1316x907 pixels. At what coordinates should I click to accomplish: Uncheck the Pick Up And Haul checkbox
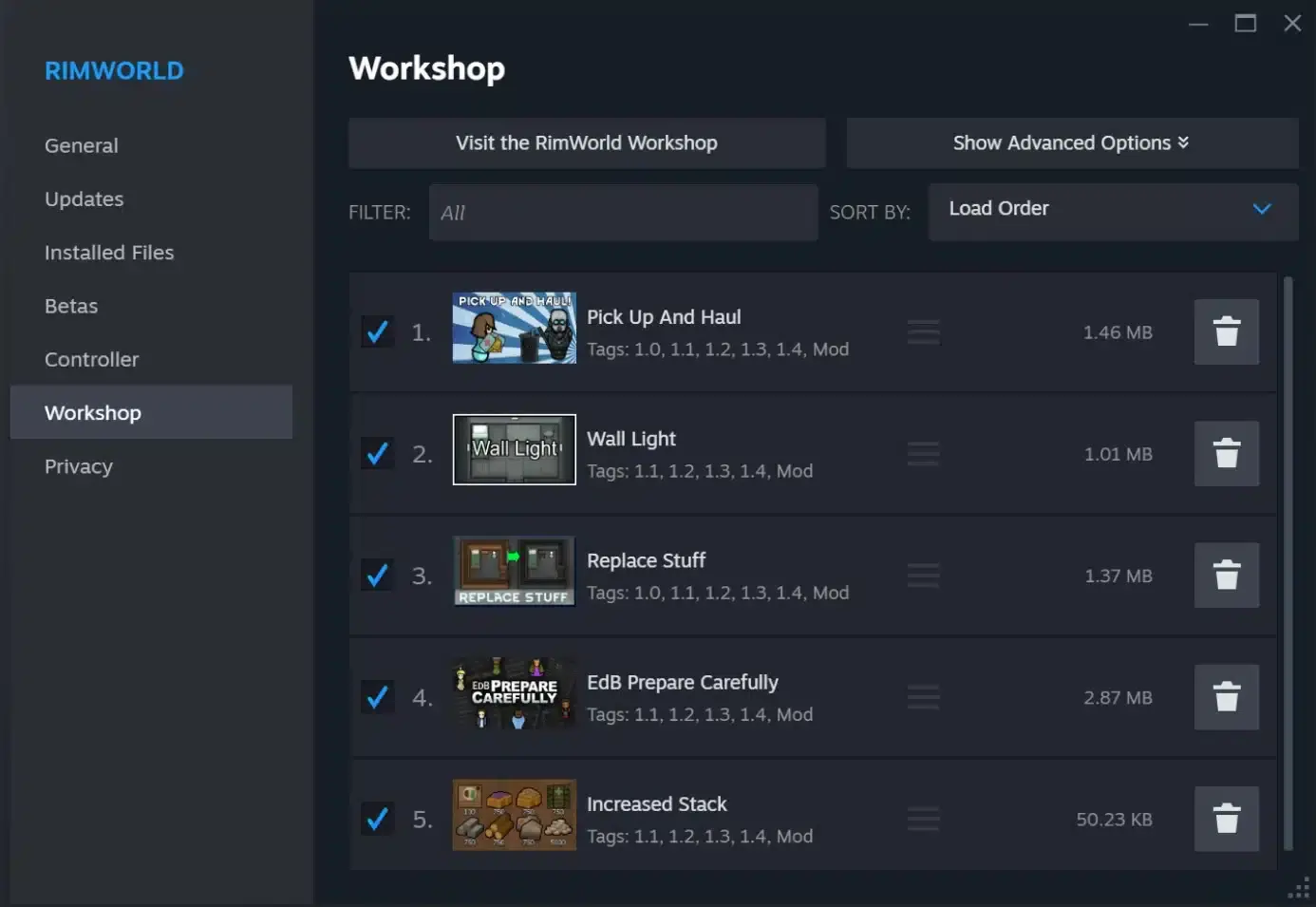pos(377,331)
